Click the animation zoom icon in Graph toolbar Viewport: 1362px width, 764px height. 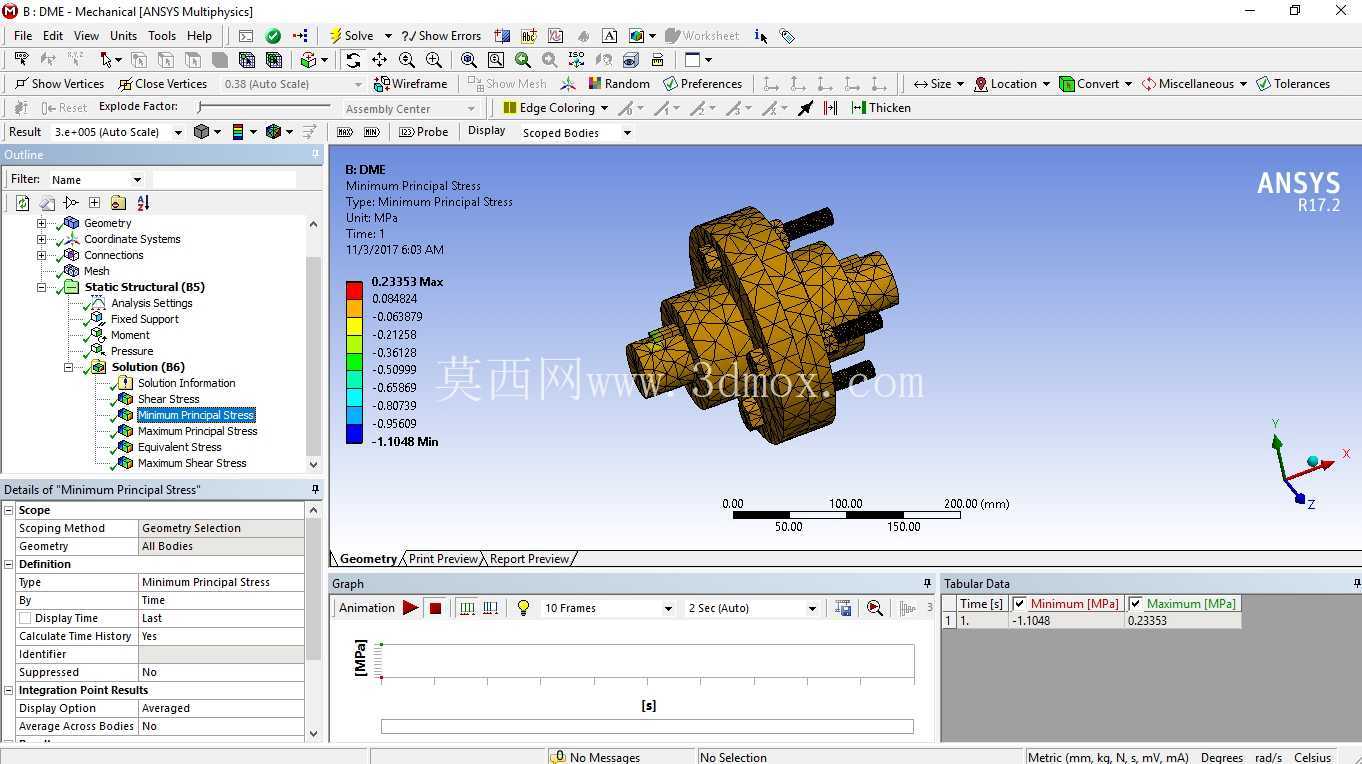(875, 608)
